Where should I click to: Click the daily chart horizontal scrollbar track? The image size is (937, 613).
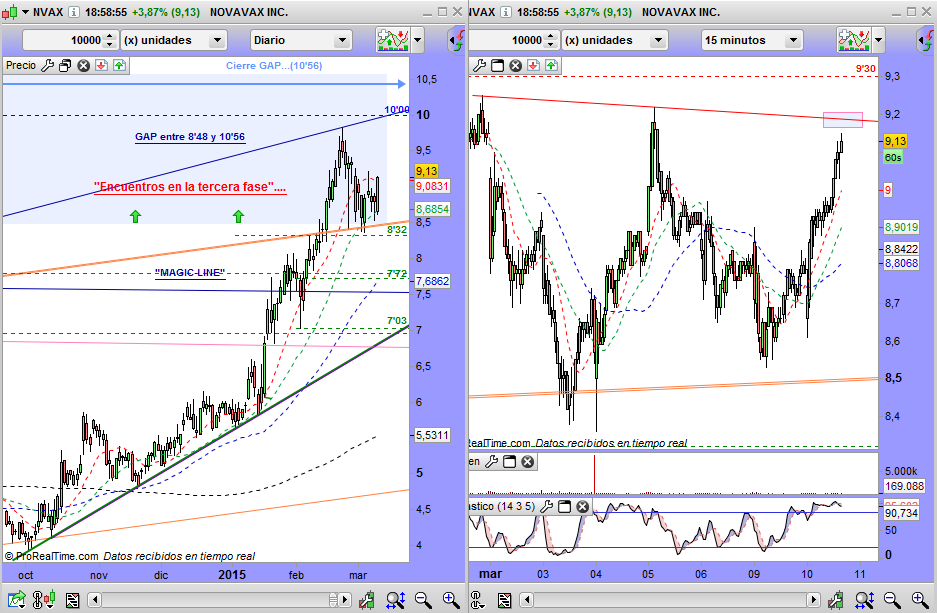pos(215,599)
